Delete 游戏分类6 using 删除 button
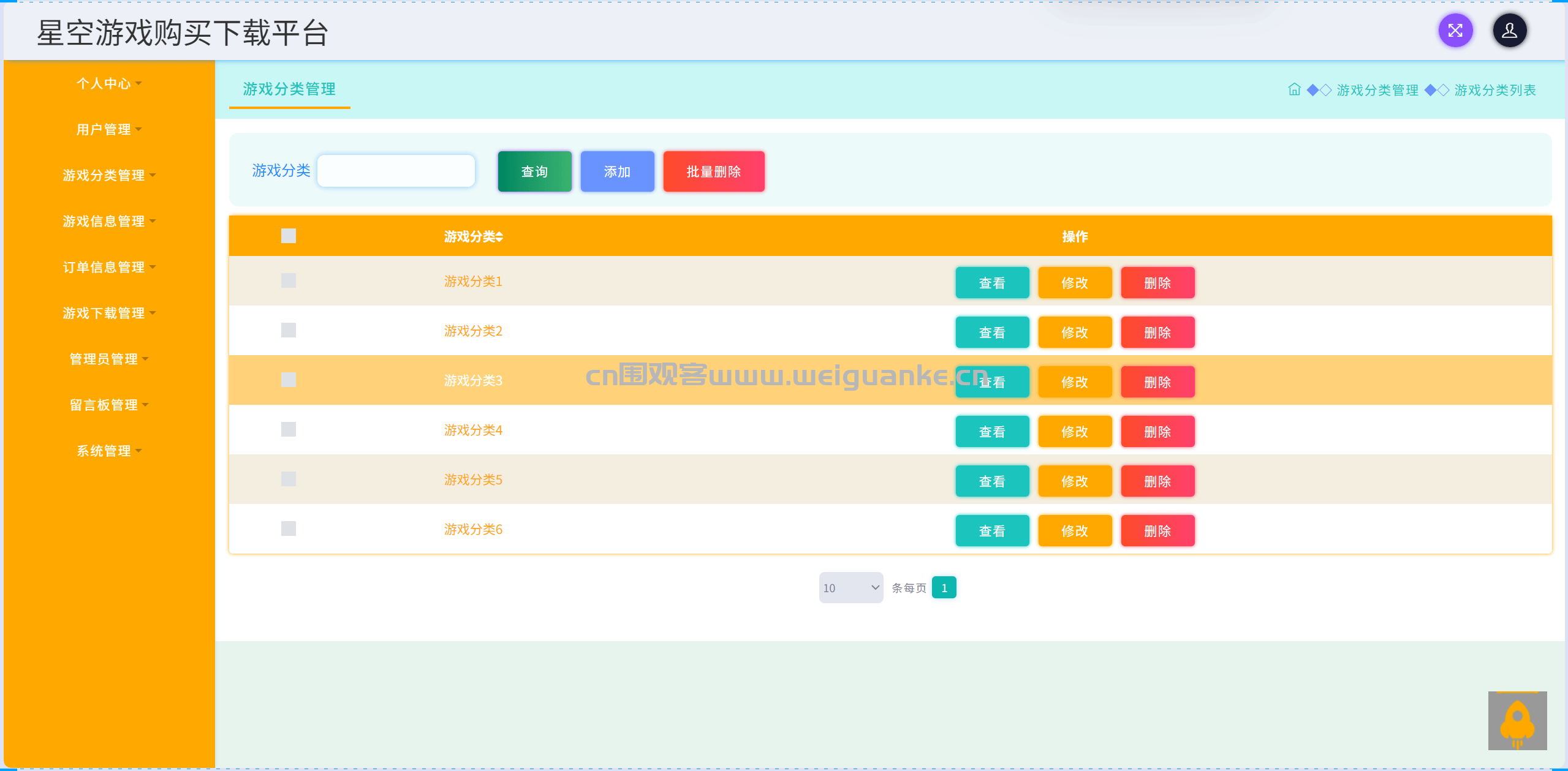 click(1157, 531)
